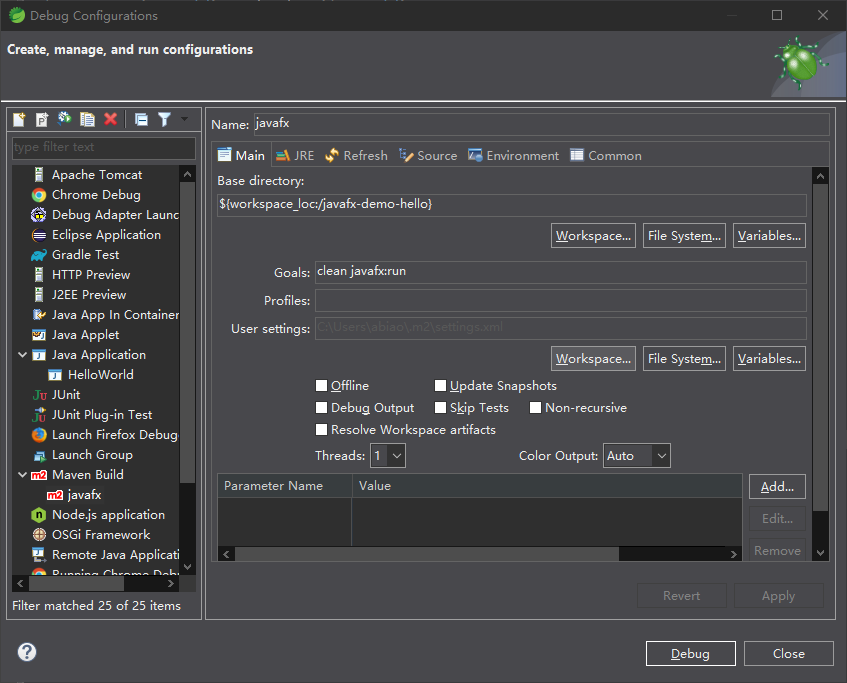Click Variables button under Base directory
The height and width of the screenshot is (683, 847).
[x=769, y=236]
